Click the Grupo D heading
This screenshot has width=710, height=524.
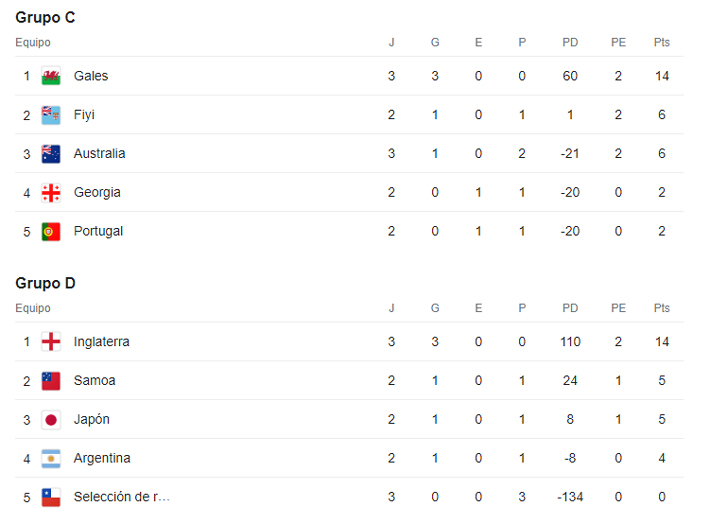(45, 284)
